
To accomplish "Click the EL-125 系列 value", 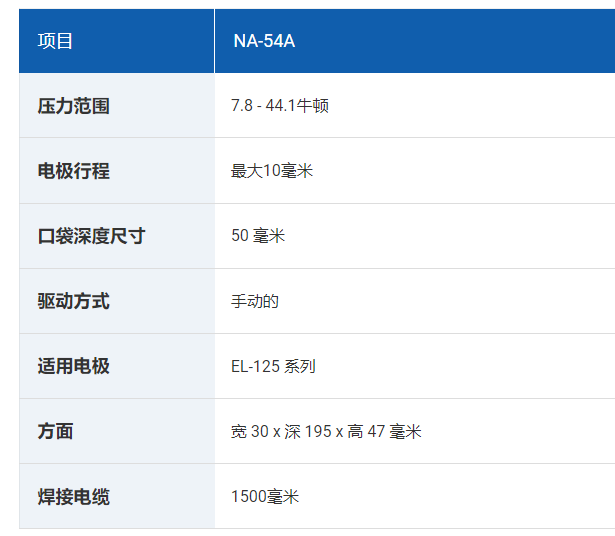I will [273, 366].
